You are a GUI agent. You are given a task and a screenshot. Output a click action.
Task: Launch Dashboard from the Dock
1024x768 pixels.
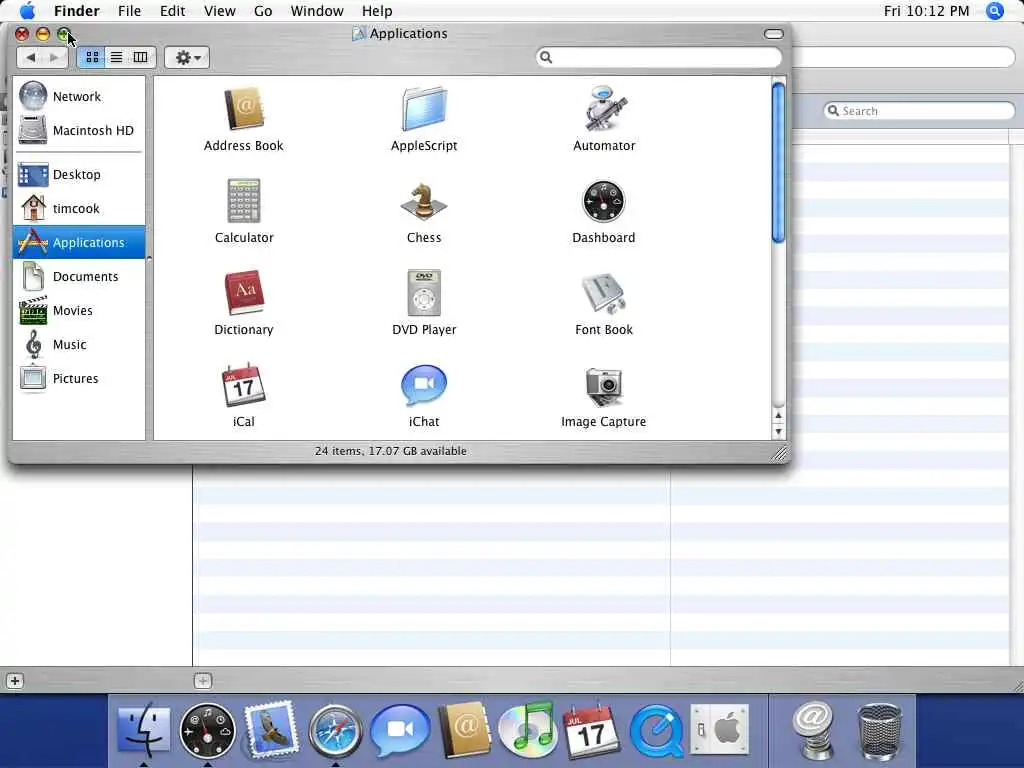click(207, 730)
